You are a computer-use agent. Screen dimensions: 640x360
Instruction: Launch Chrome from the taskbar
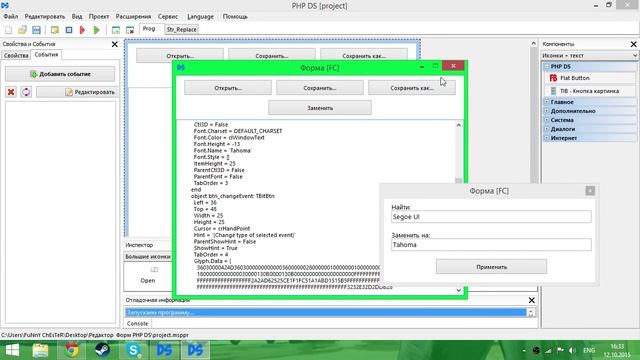[71, 350]
